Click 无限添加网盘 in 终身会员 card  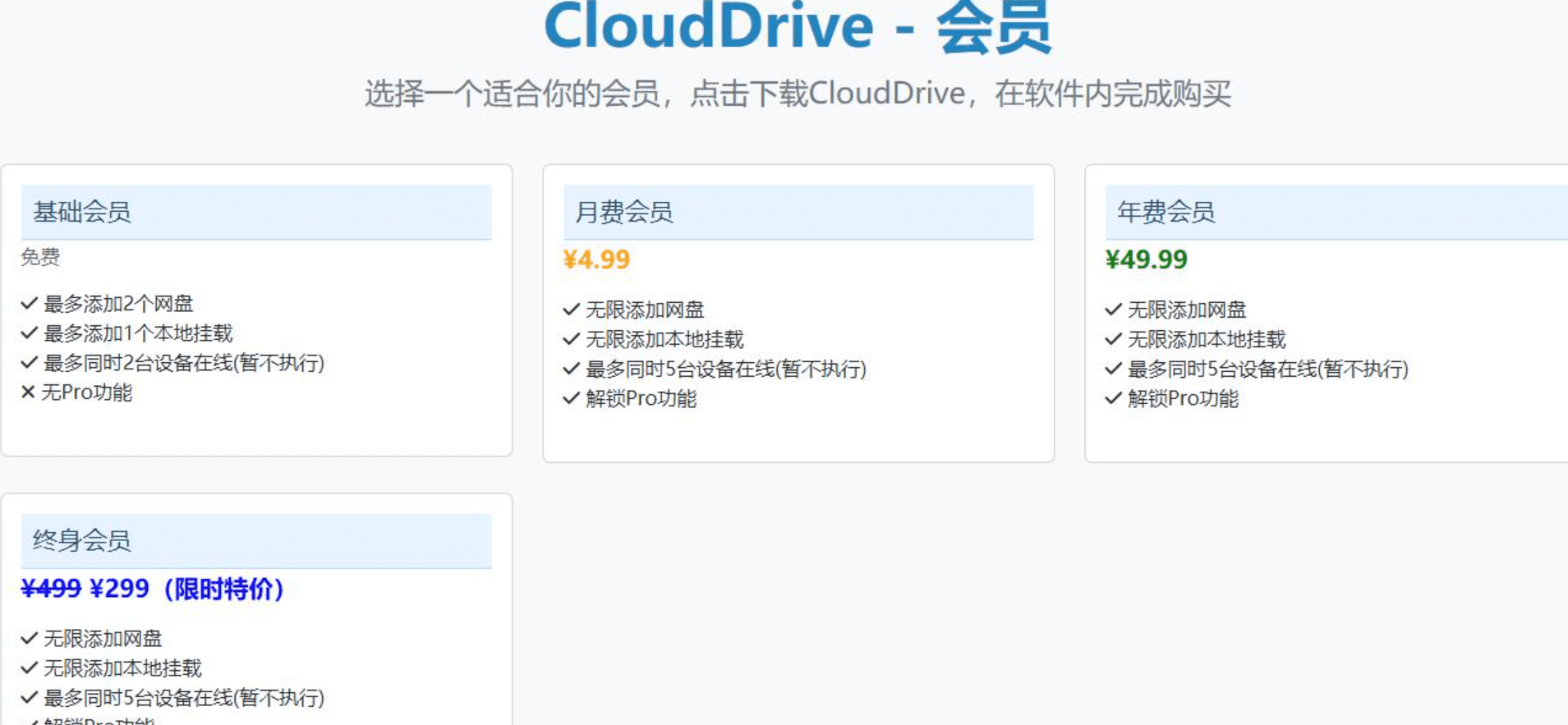(x=103, y=639)
